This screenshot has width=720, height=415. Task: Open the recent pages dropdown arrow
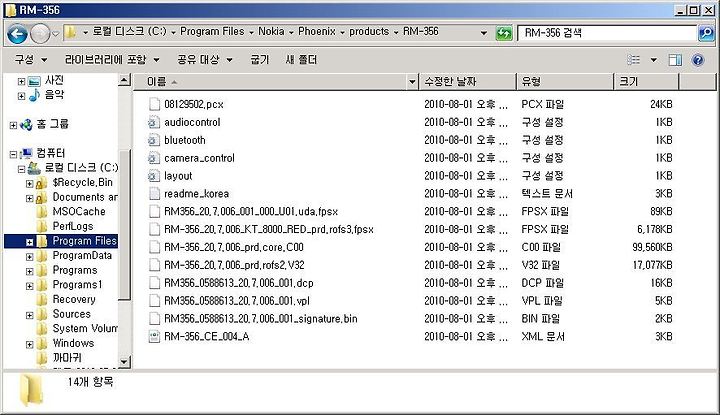(x=55, y=34)
